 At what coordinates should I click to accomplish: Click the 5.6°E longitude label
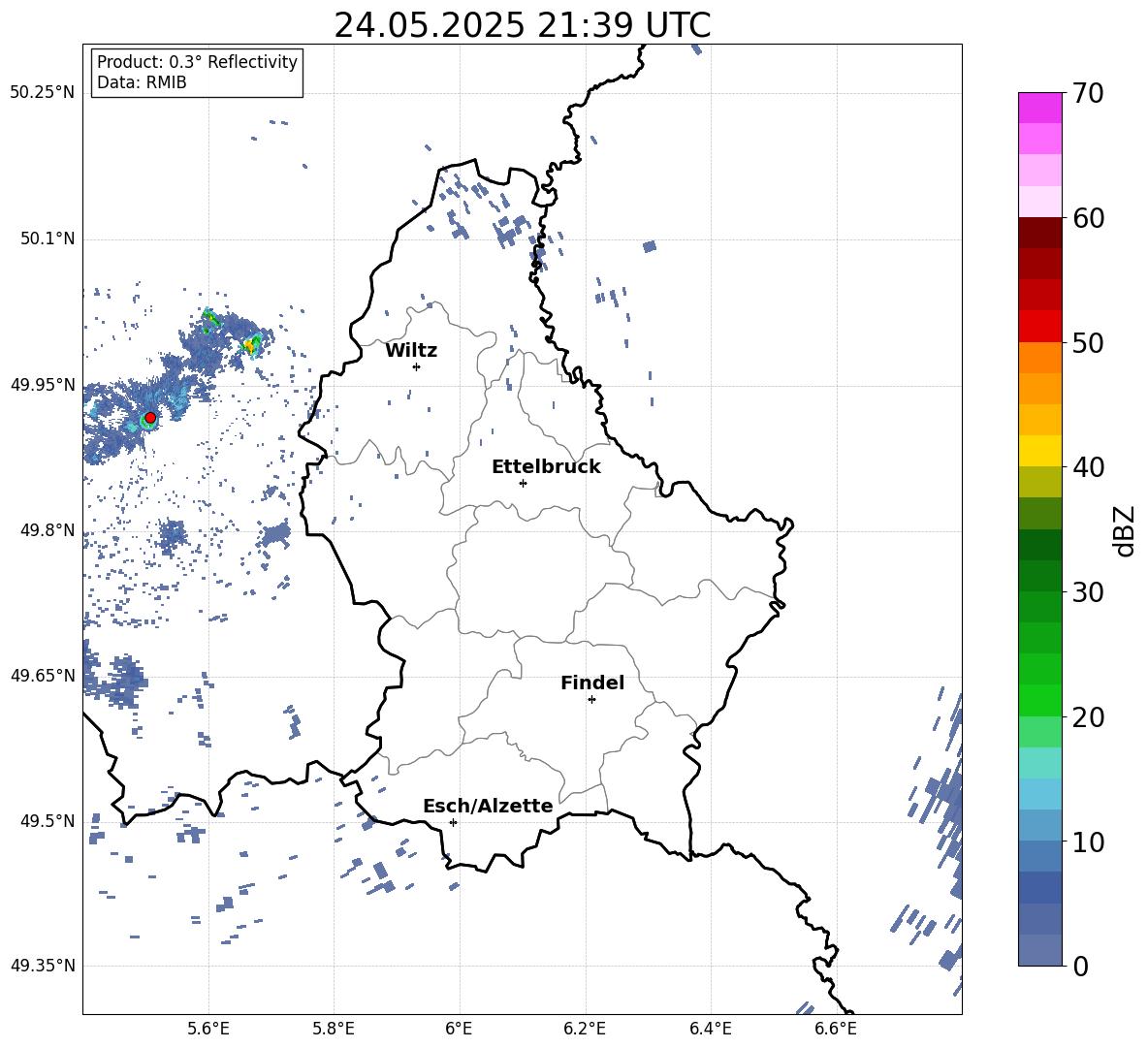click(x=207, y=1029)
